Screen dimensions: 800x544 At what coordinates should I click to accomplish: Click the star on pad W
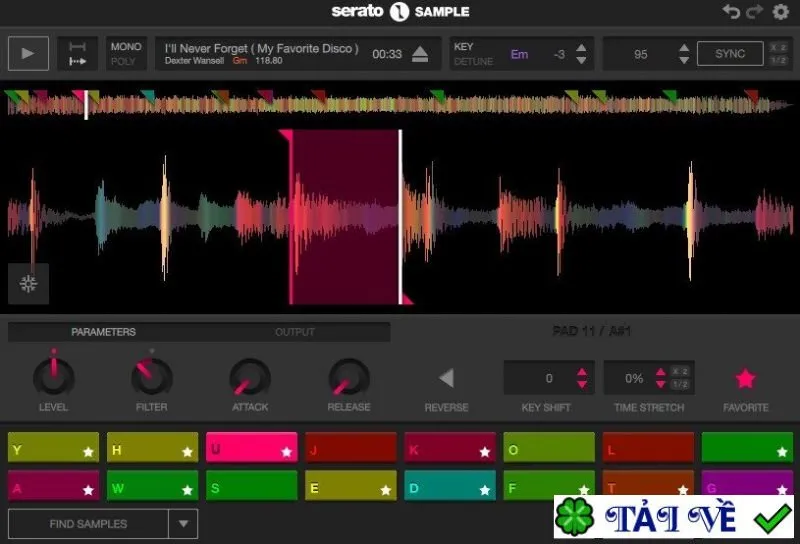point(187,490)
